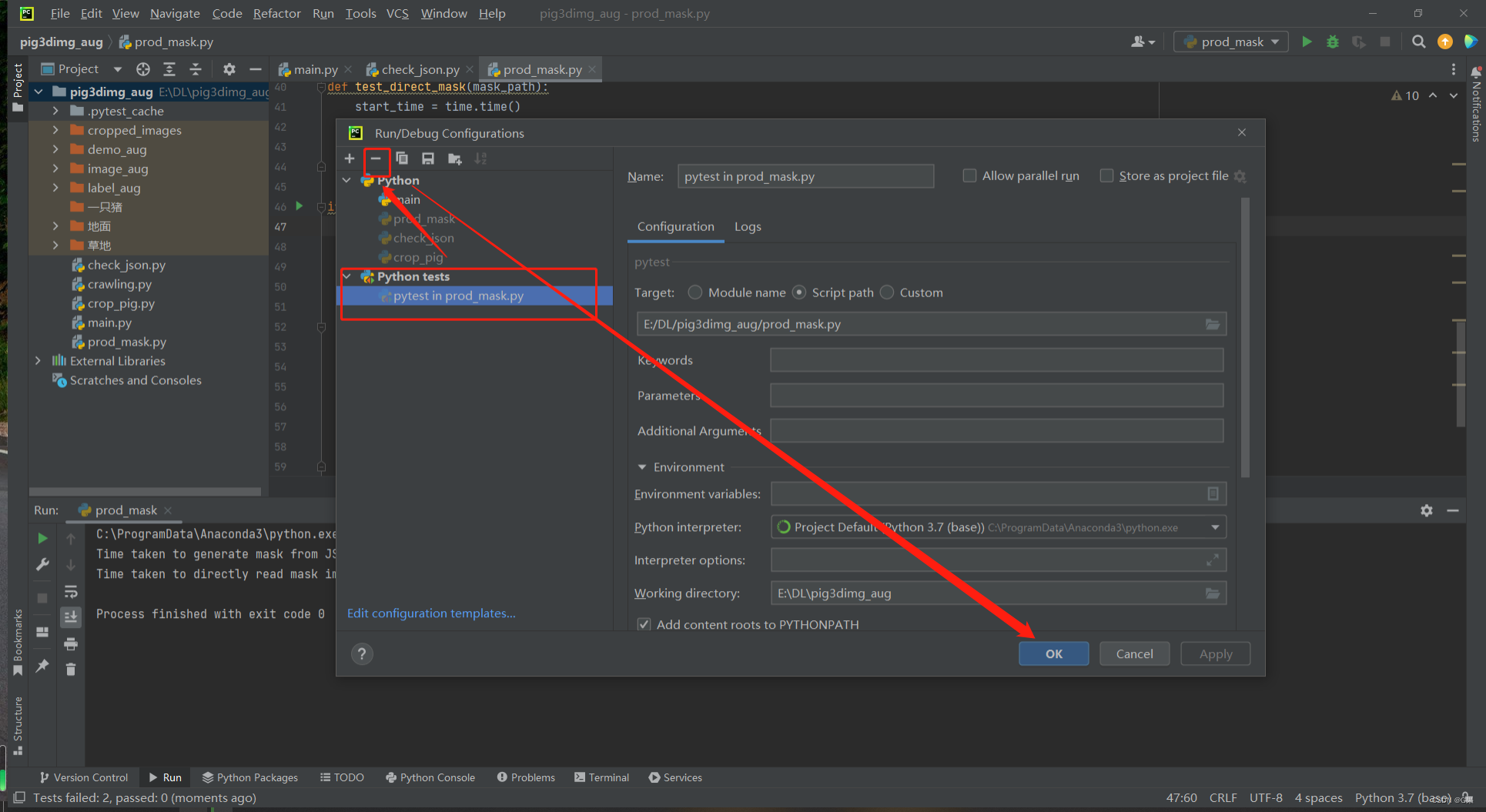Open Run panel settings gear
Screen dimensions: 1486x812
click(1427, 510)
